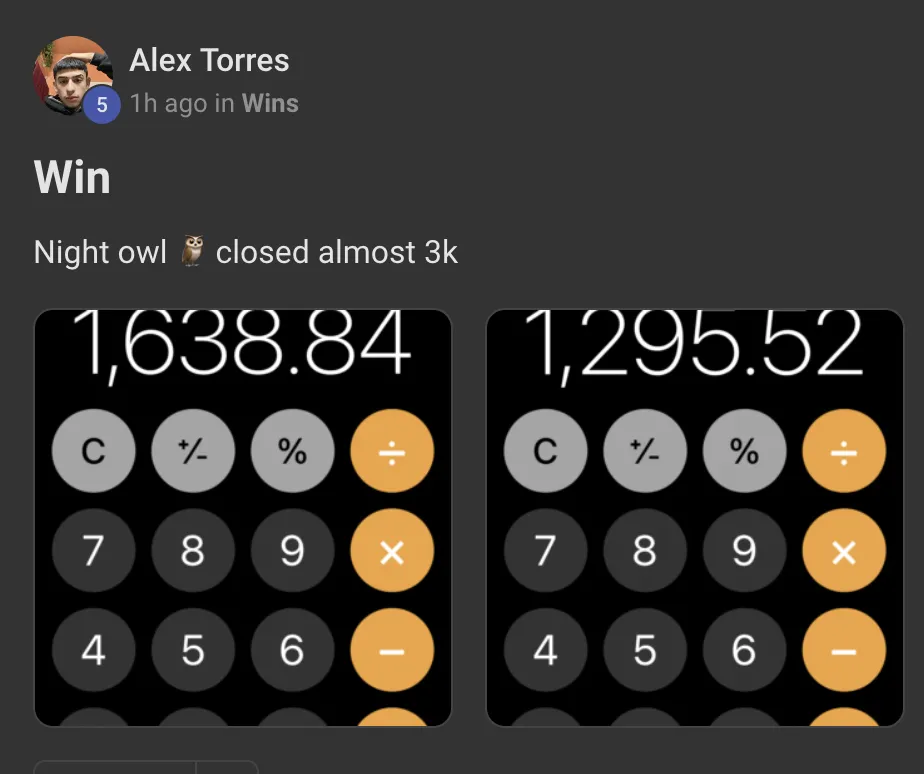This screenshot has height=774, width=924.
Task: Click the percent key in left calculator
Action: pyautogui.click(x=292, y=451)
